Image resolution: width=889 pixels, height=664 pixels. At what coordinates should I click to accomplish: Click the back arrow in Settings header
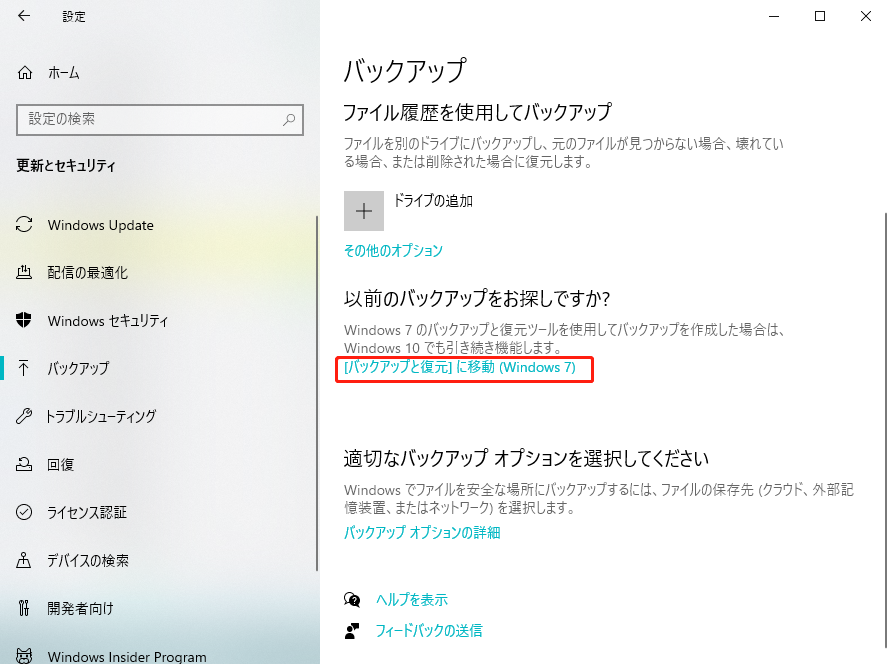tap(23, 16)
